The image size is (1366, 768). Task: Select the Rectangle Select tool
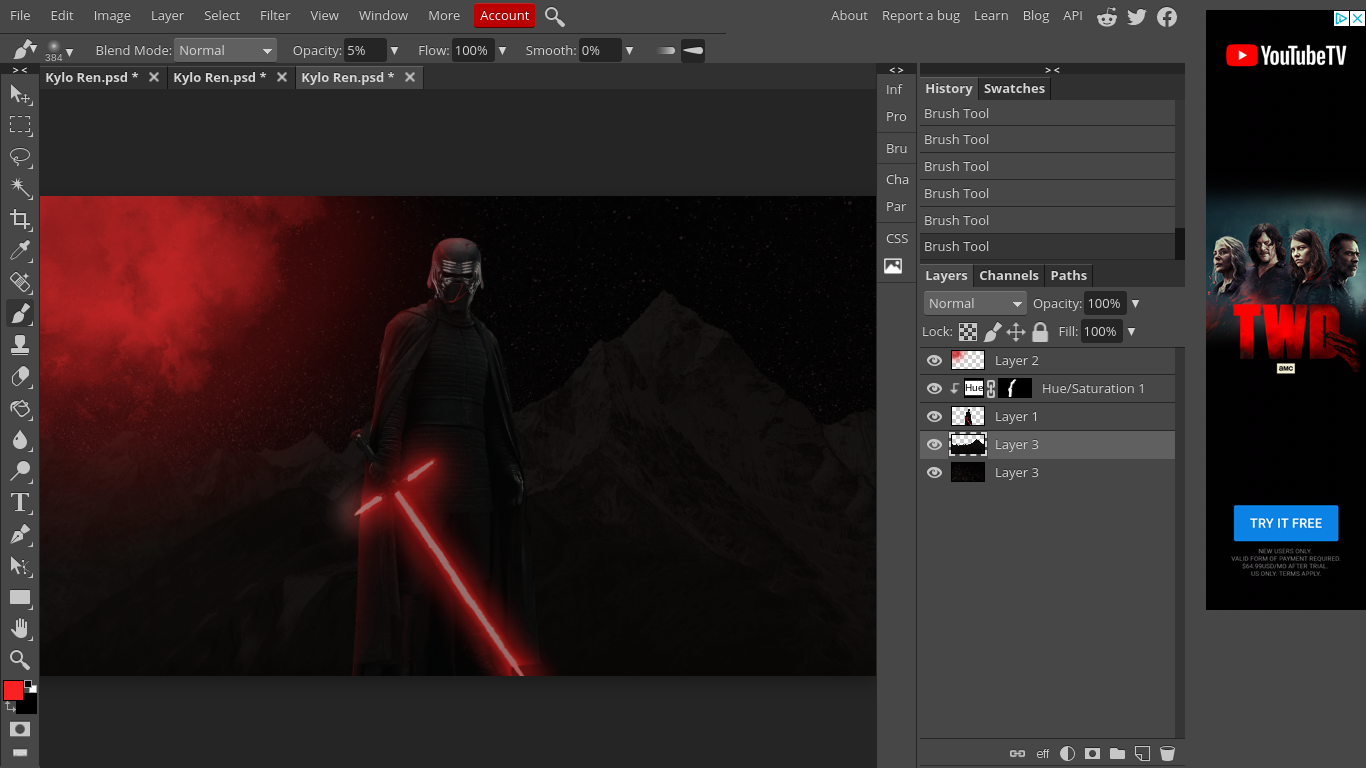click(19, 125)
